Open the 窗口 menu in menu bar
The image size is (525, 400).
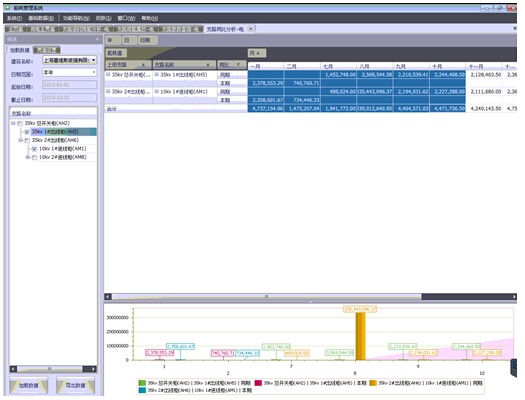pyautogui.click(x=126, y=18)
